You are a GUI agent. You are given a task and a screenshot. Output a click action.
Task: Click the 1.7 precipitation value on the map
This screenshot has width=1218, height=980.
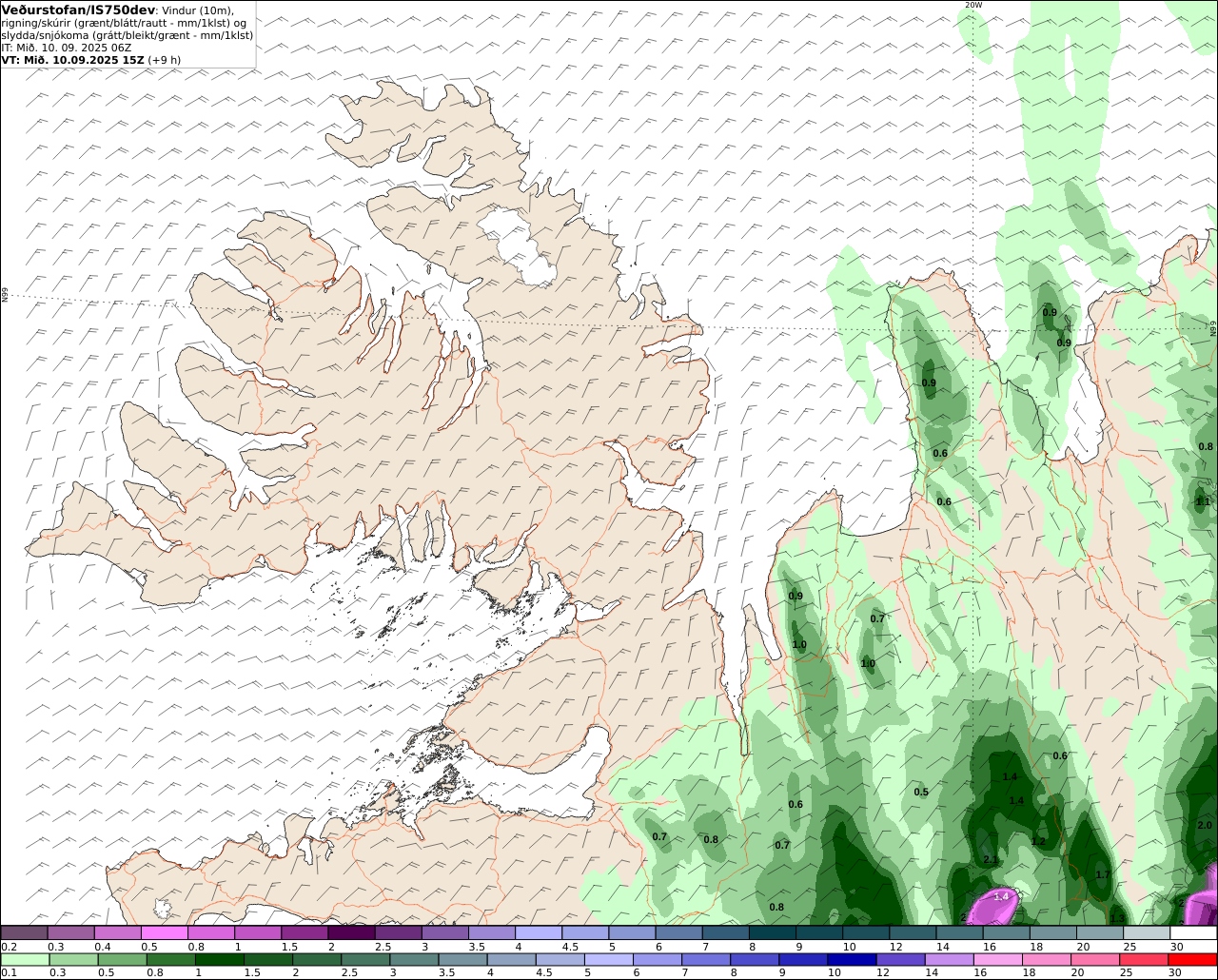click(1103, 874)
